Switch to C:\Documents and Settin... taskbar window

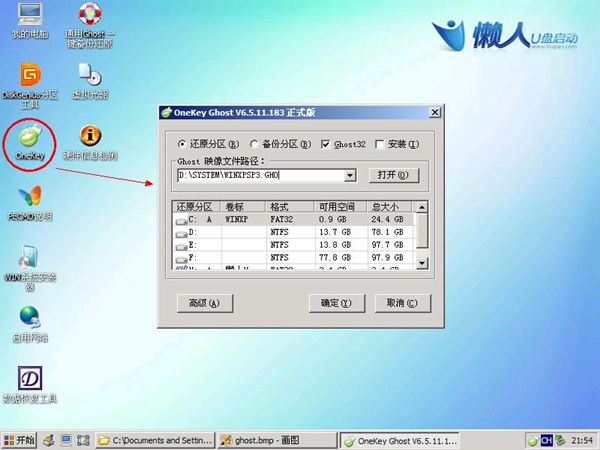tap(155, 440)
